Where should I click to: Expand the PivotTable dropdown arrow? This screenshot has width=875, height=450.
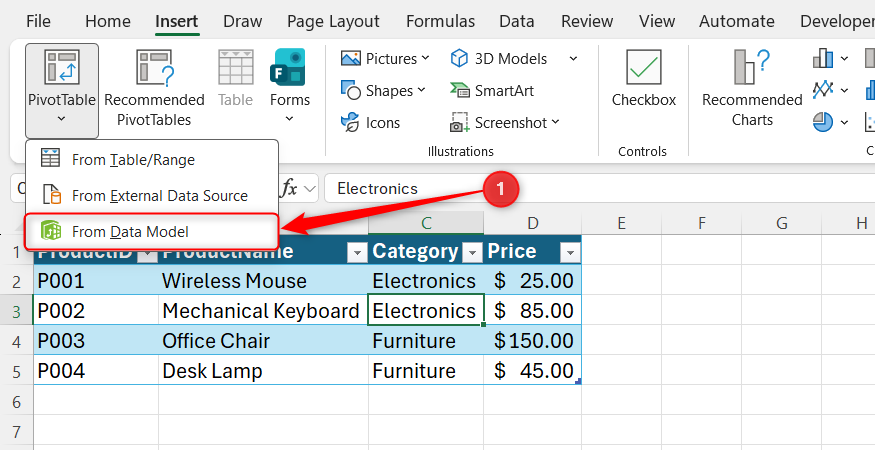tap(61, 118)
